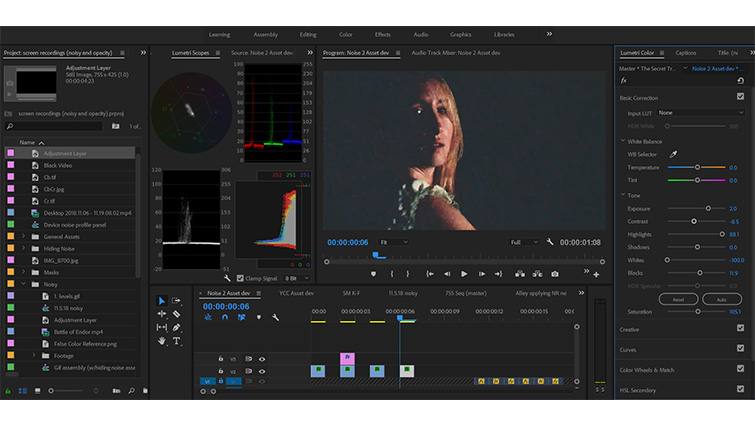Click the Tone Auto button

tap(721, 299)
